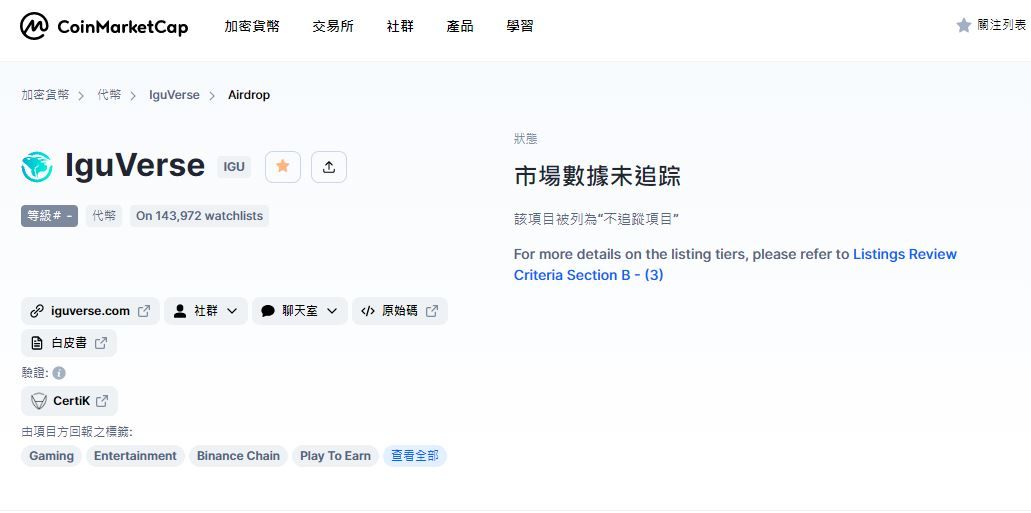Click the 等級# - rank badge
This screenshot has width=1031, height=513.
coord(49,216)
